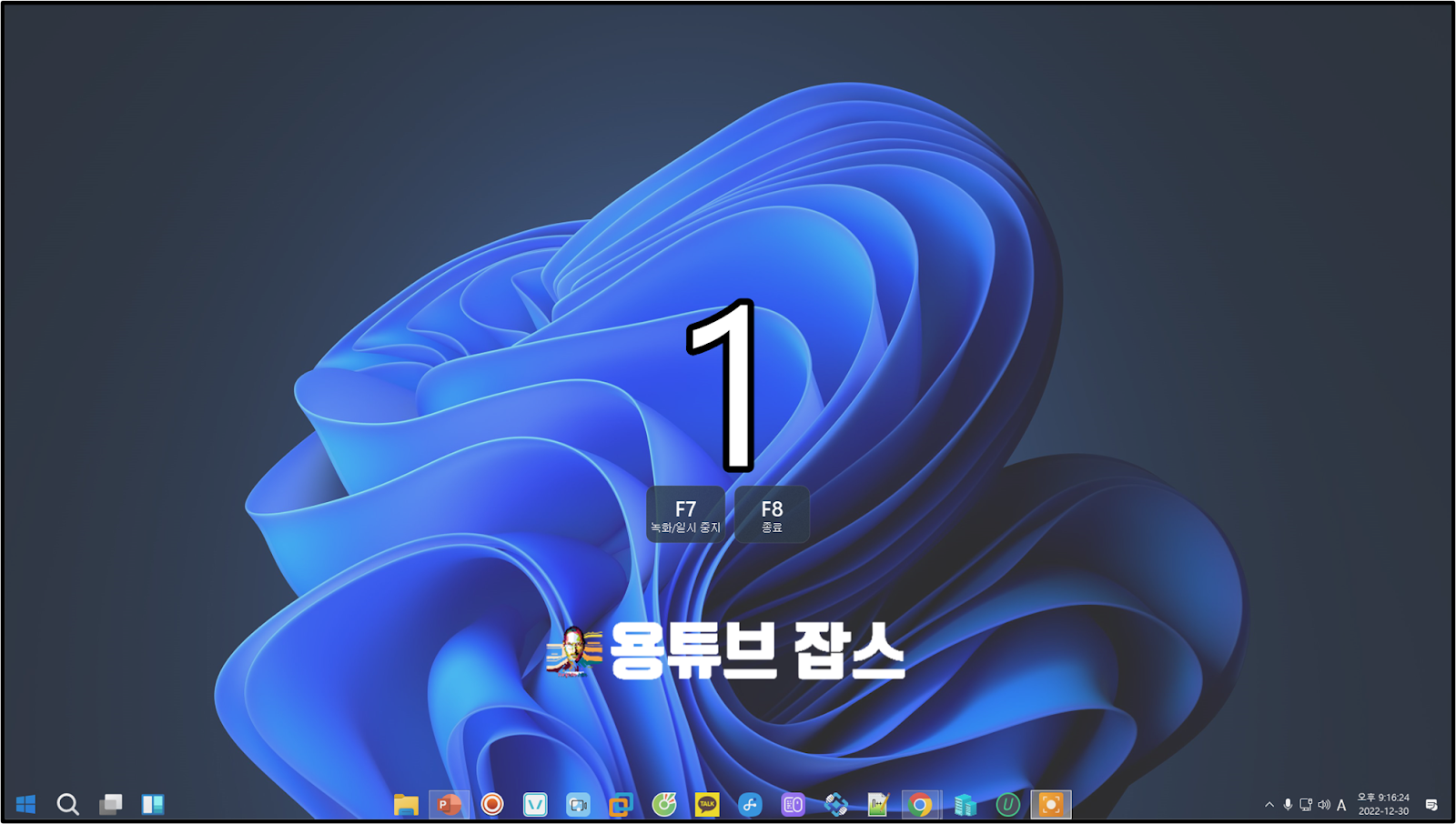Open the notification center icon
The image size is (1456, 824).
pos(1431,804)
